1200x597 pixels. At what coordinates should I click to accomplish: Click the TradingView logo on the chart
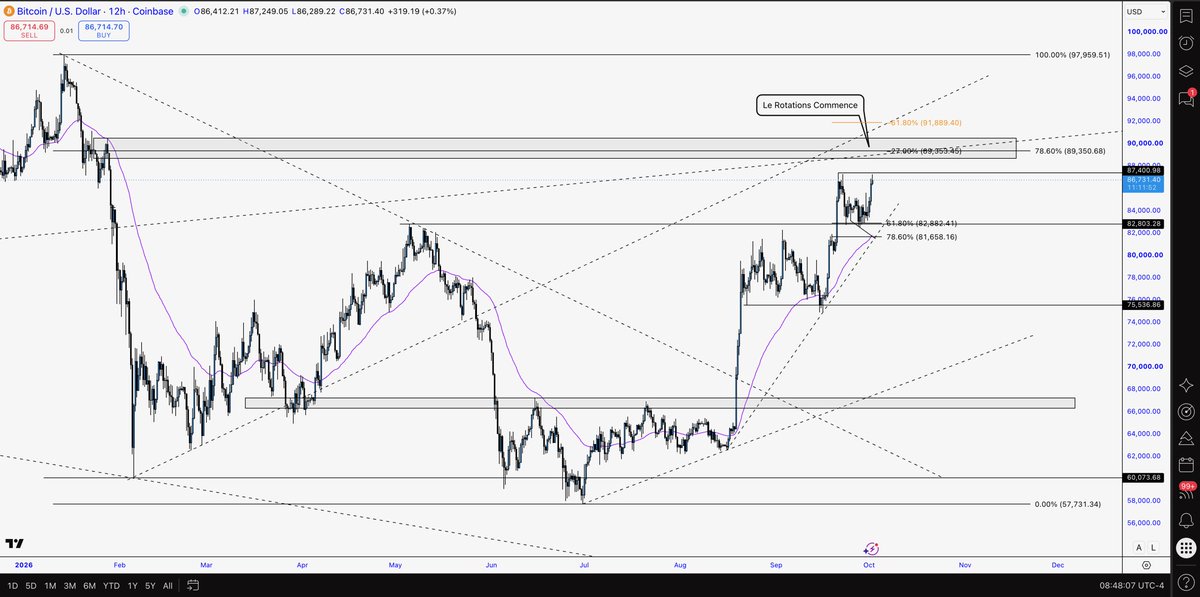14,544
